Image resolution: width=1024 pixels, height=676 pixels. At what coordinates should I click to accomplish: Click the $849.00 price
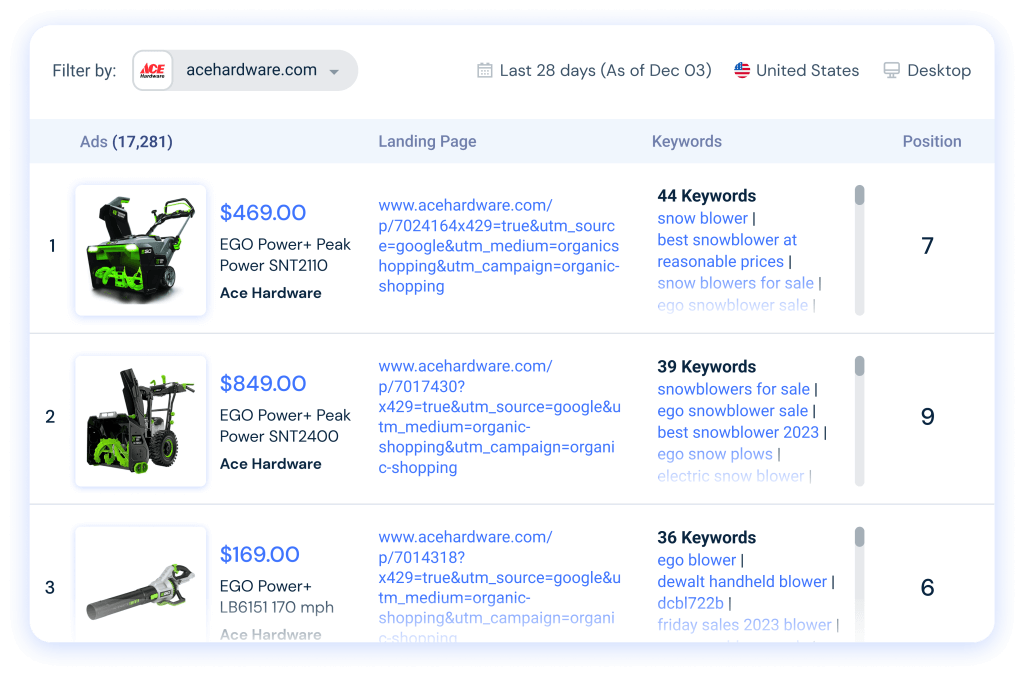coord(263,384)
